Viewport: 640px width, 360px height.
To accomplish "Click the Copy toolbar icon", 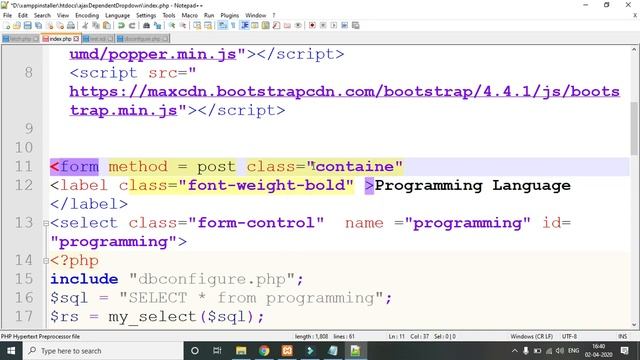I will (96, 25).
